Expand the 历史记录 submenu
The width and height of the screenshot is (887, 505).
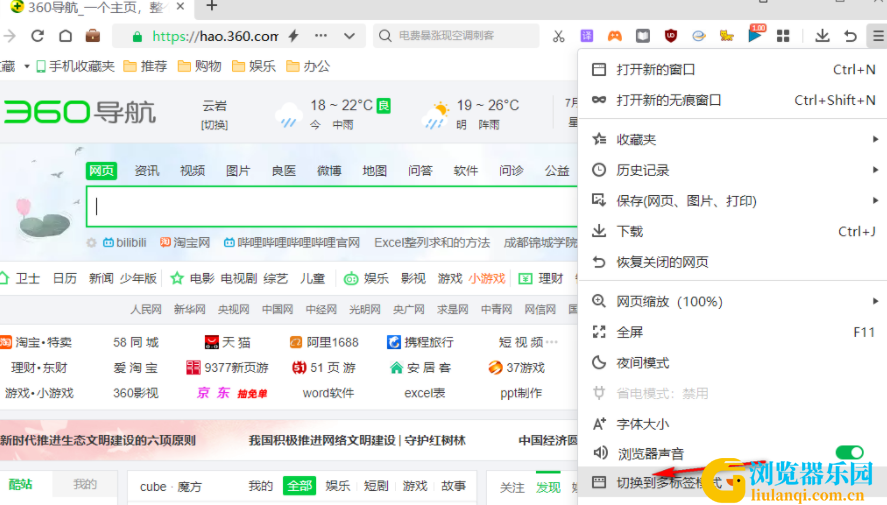click(733, 170)
